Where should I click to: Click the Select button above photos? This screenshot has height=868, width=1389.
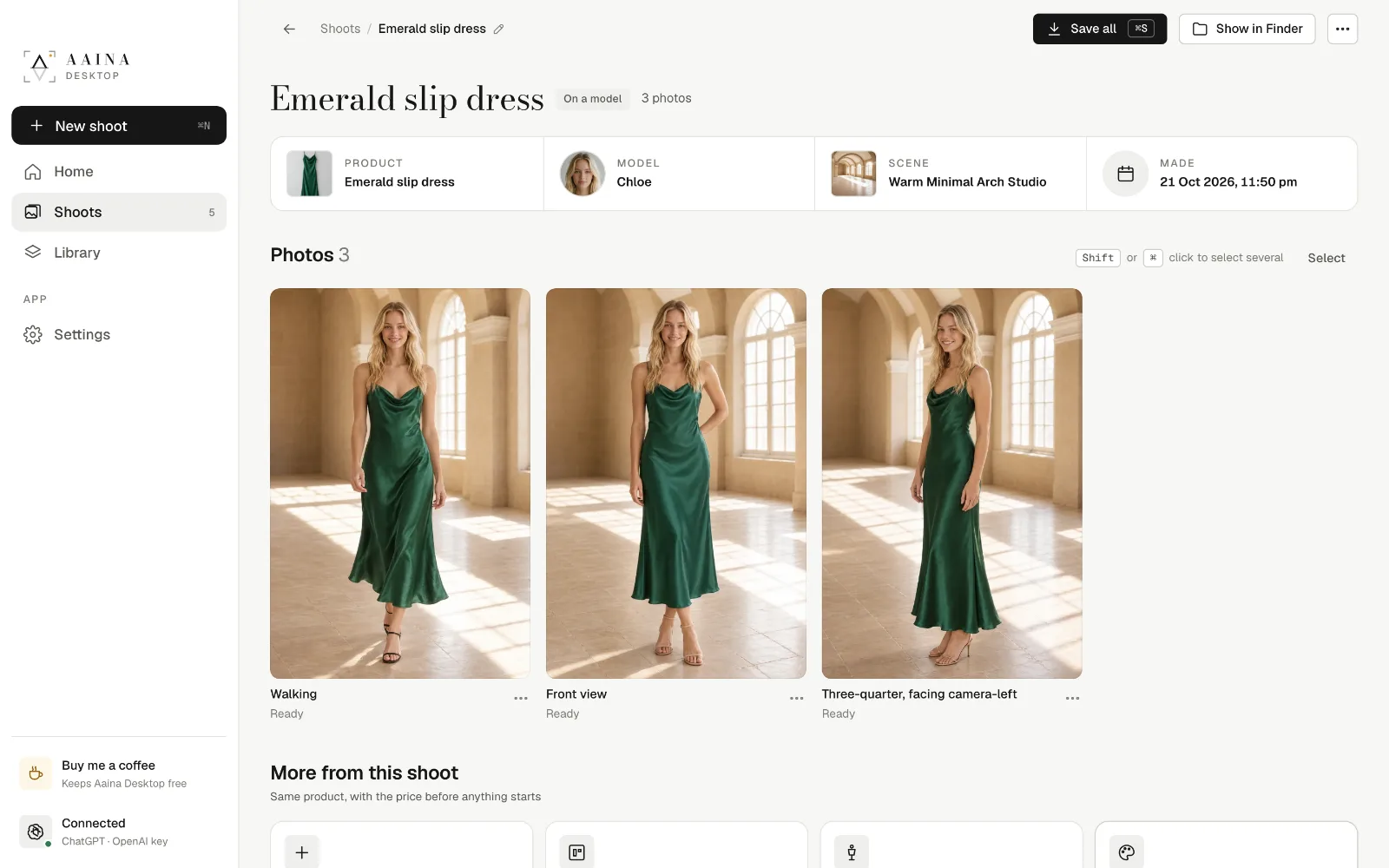pyautogui.click(x=1326, y=258)
